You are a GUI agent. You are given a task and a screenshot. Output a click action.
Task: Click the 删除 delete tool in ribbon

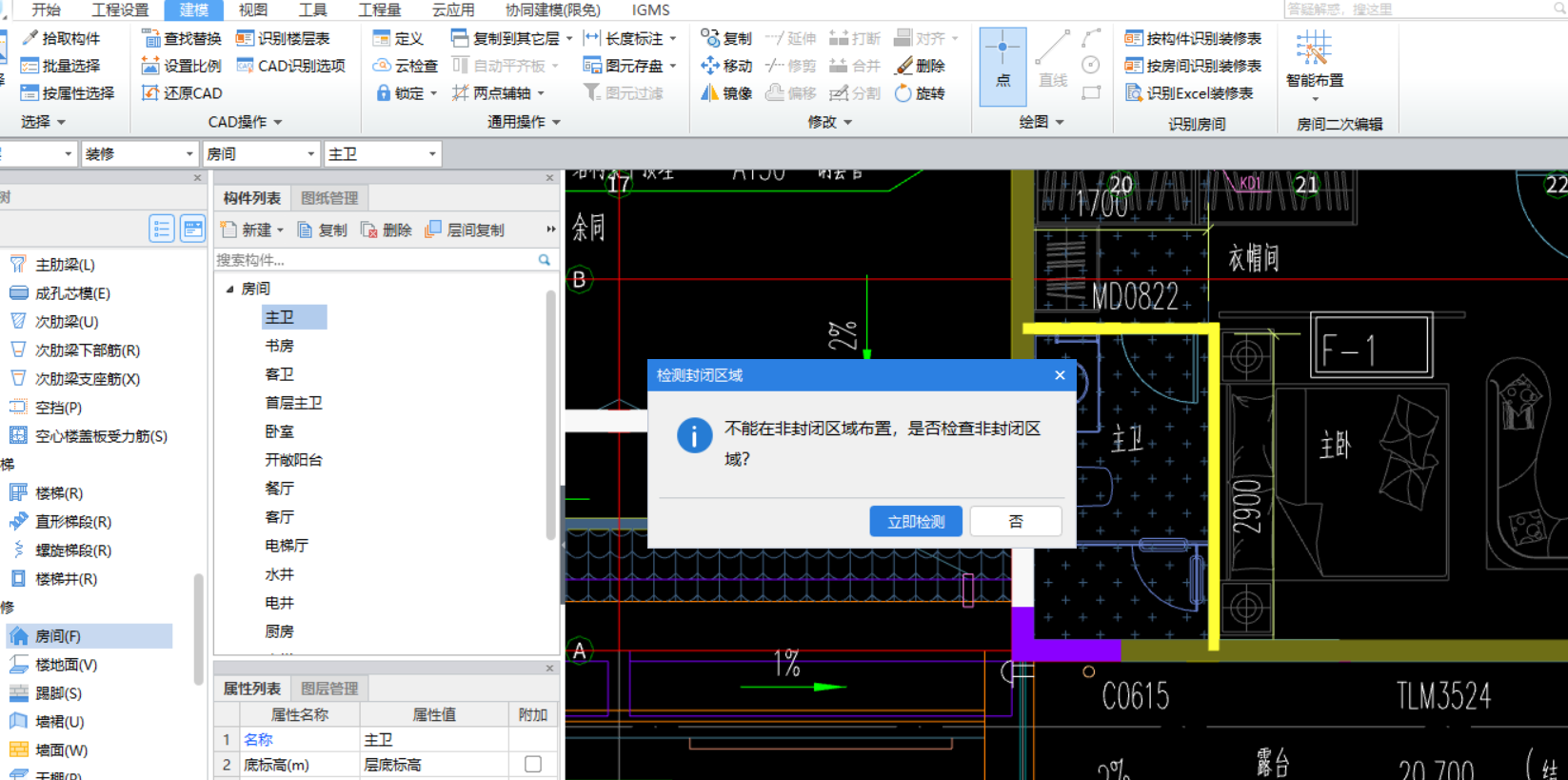click(920, 66)
